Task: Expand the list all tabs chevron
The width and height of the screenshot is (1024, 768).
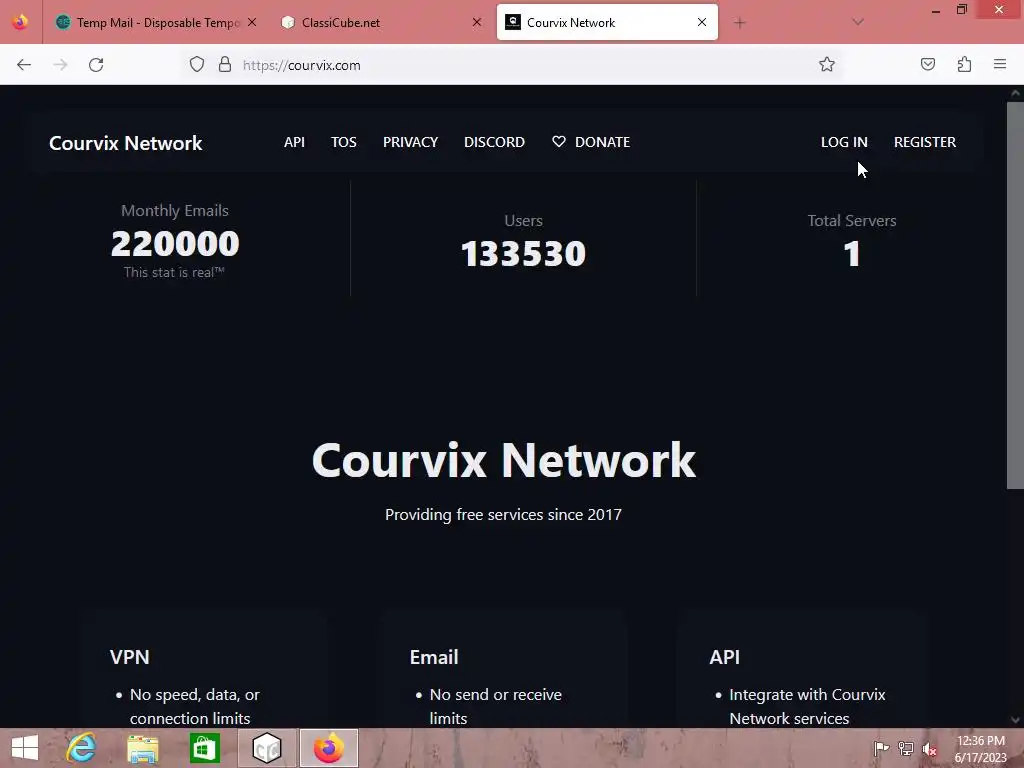Action: click(x=858, y=22)
